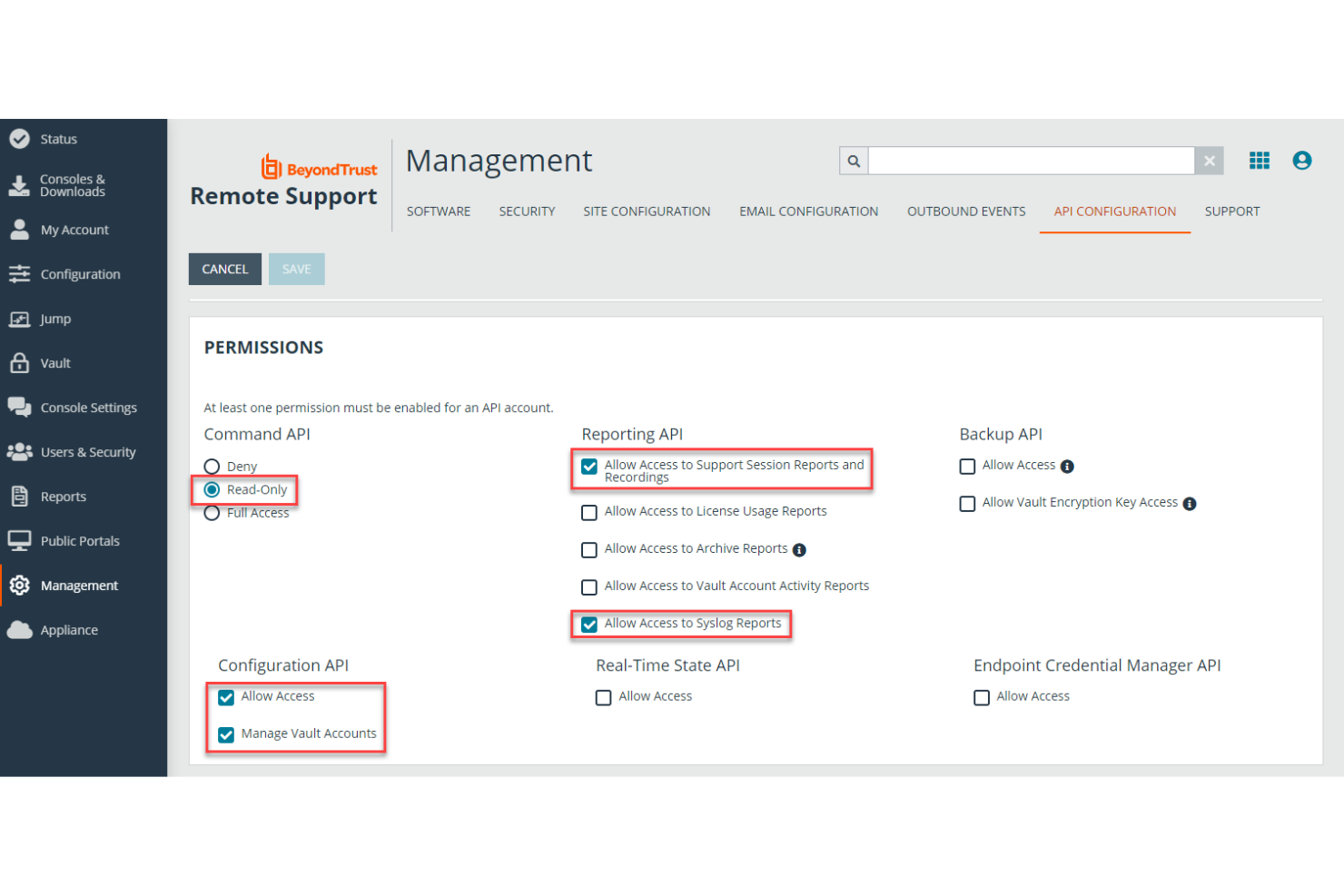This screenshot has height=896, width=1344.
Task: Click the Consoles & Downloads download icon
Action: [19, 185]
